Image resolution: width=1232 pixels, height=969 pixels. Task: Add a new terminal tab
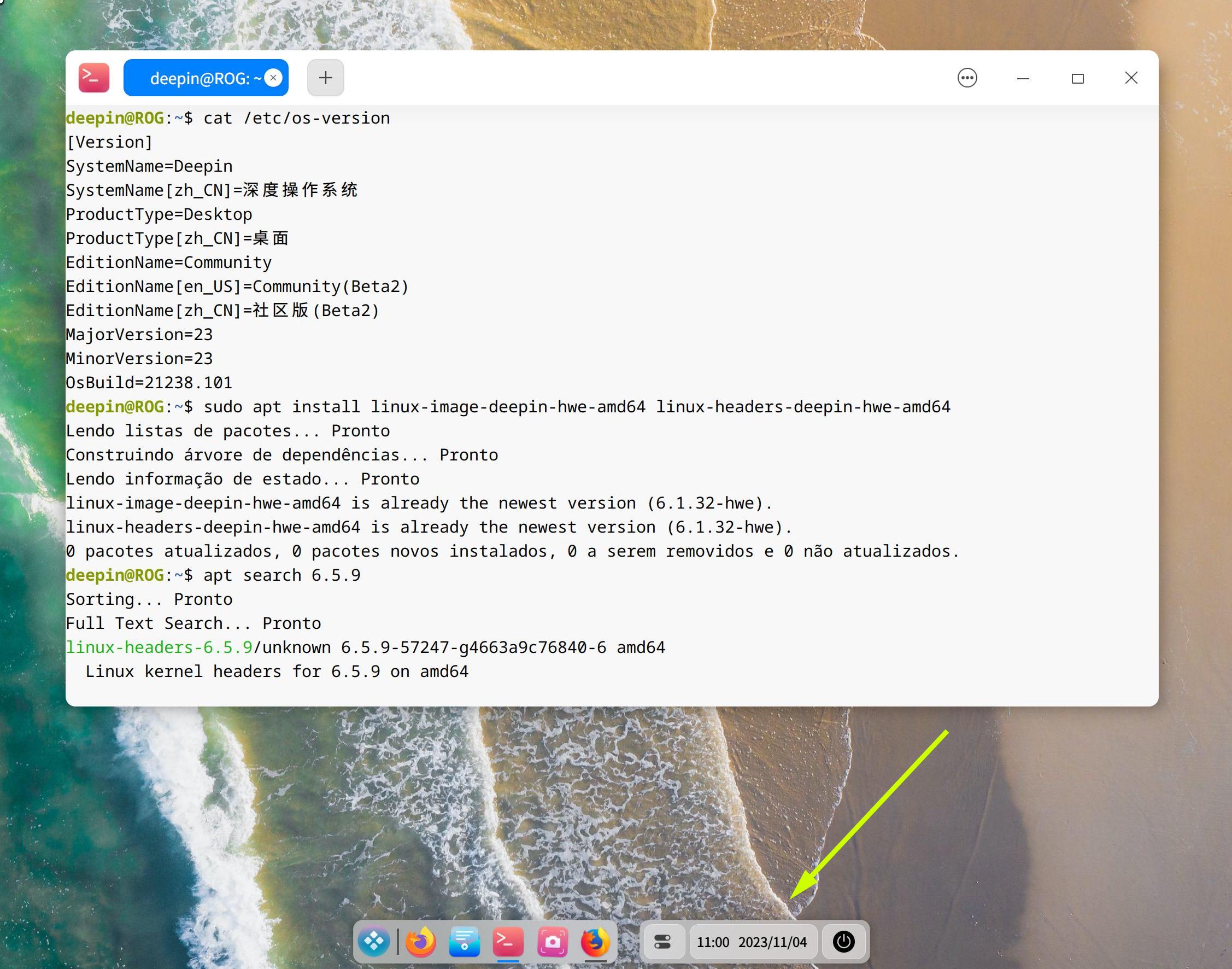325,78
